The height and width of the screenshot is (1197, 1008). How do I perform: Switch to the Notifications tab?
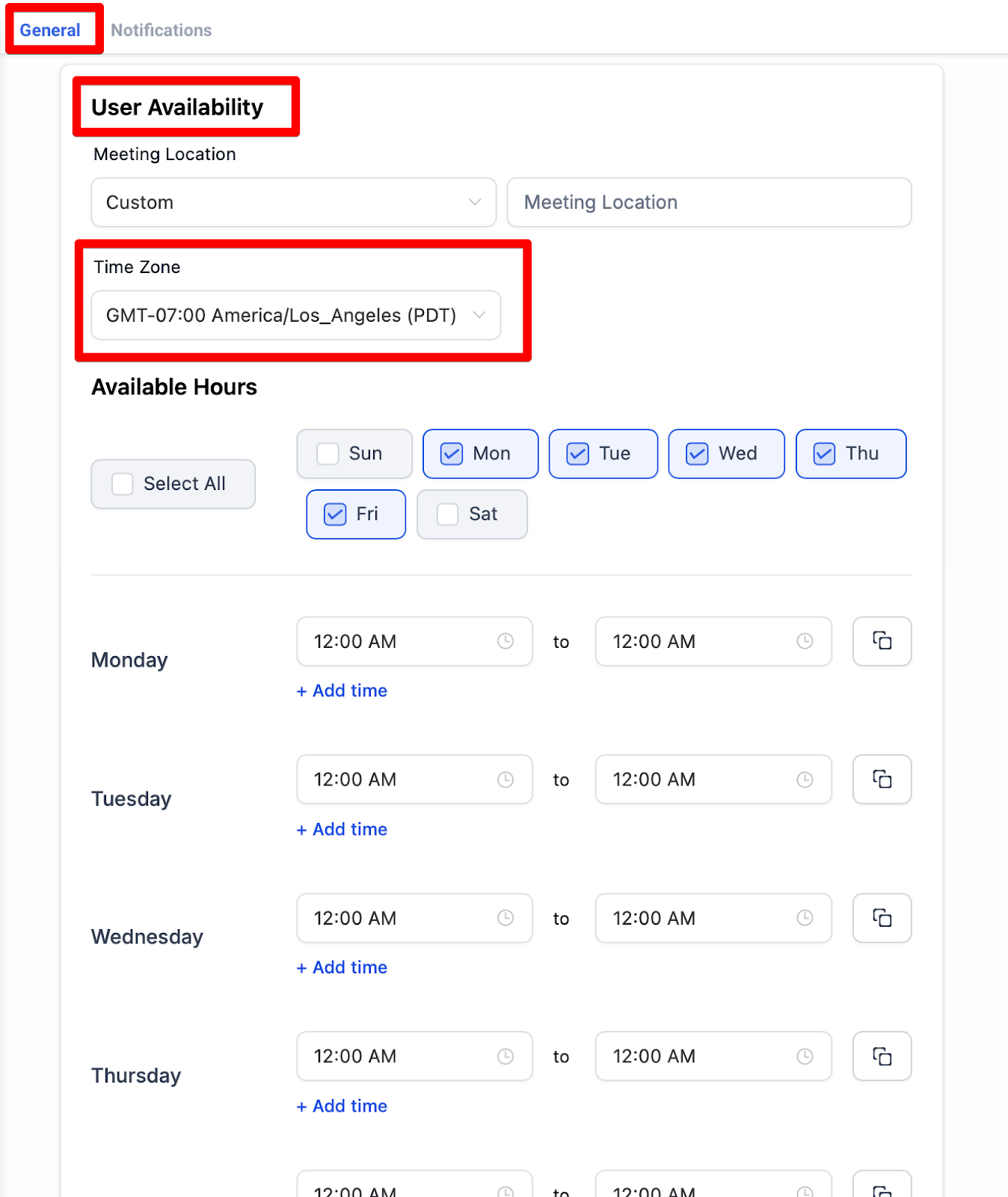coord(161,31)
